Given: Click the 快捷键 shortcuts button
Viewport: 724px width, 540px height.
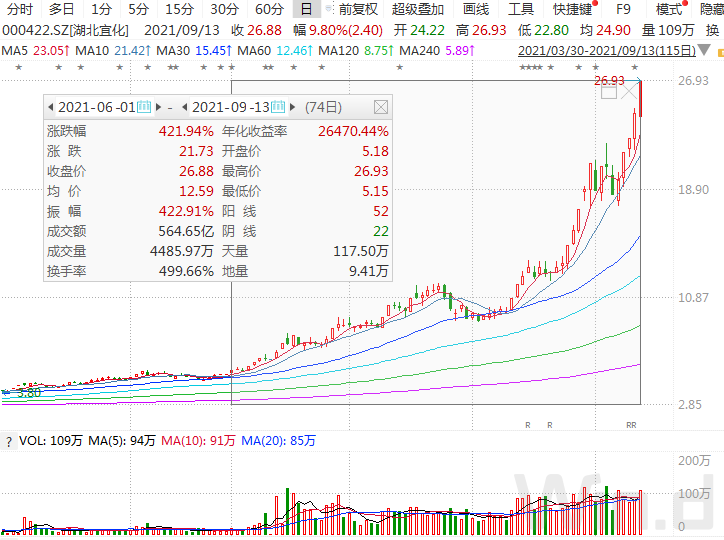Looking at the screenshot, I should point(572,9).
